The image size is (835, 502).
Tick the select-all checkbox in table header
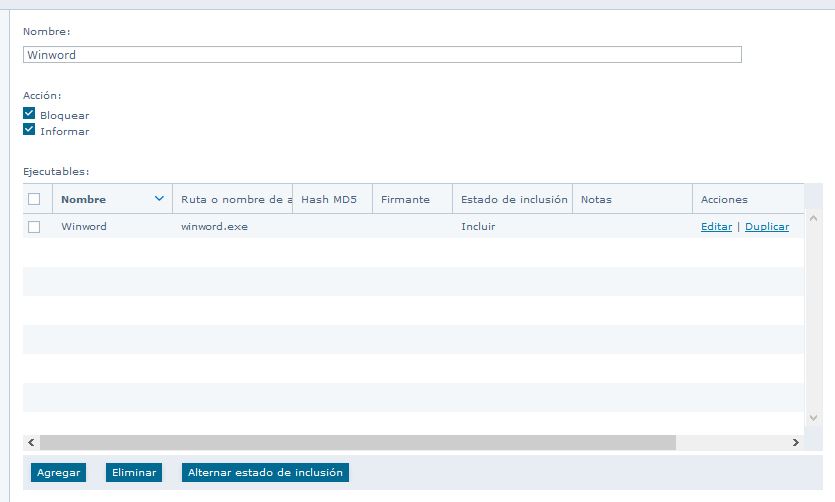[34, 199]
